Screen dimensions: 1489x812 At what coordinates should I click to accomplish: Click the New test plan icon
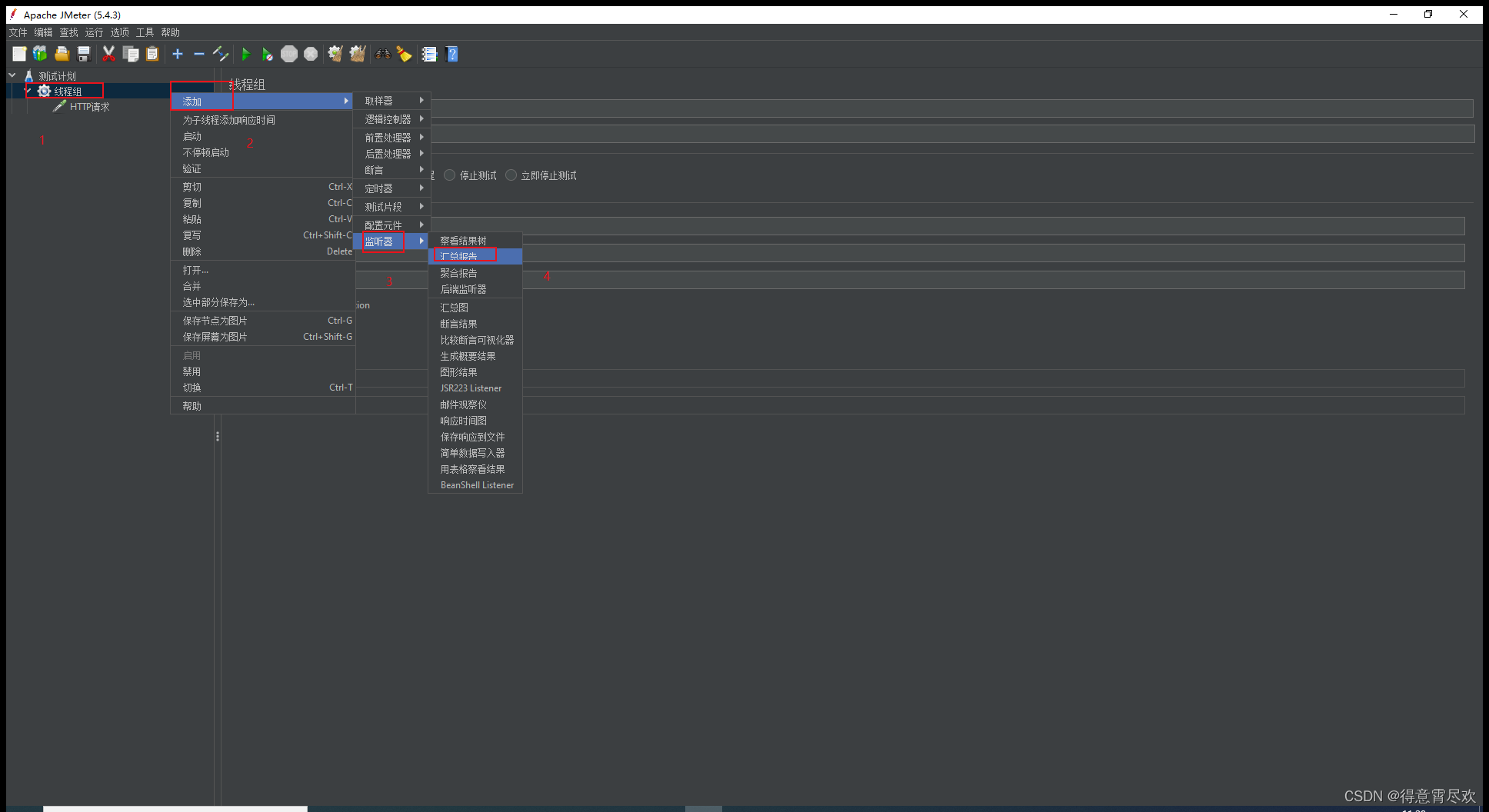19,54
